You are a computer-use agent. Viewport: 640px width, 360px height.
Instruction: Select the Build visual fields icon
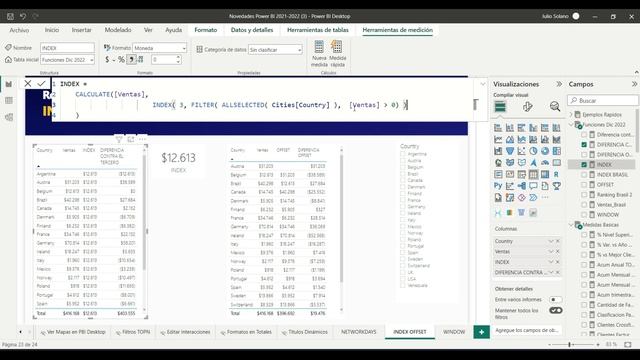click(x=500, y=107)
